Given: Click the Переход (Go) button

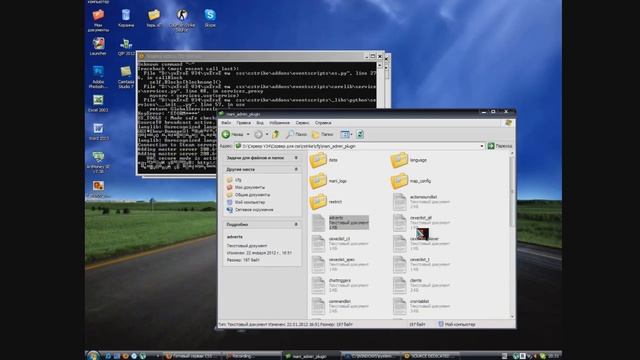Looking at the screenshot, I should click(x=500, y=146).
